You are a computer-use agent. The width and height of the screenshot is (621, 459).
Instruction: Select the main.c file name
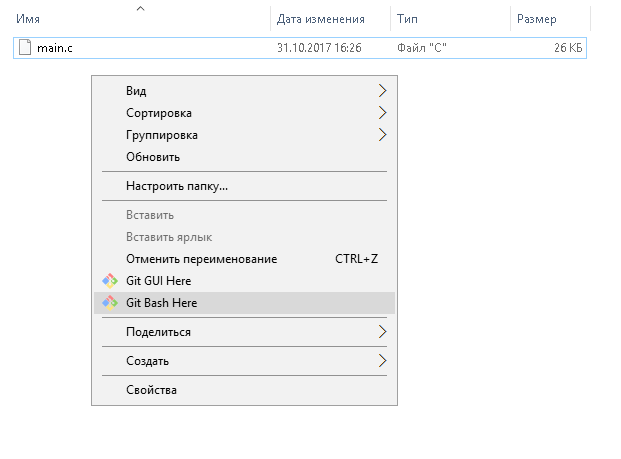pos(54,48)
